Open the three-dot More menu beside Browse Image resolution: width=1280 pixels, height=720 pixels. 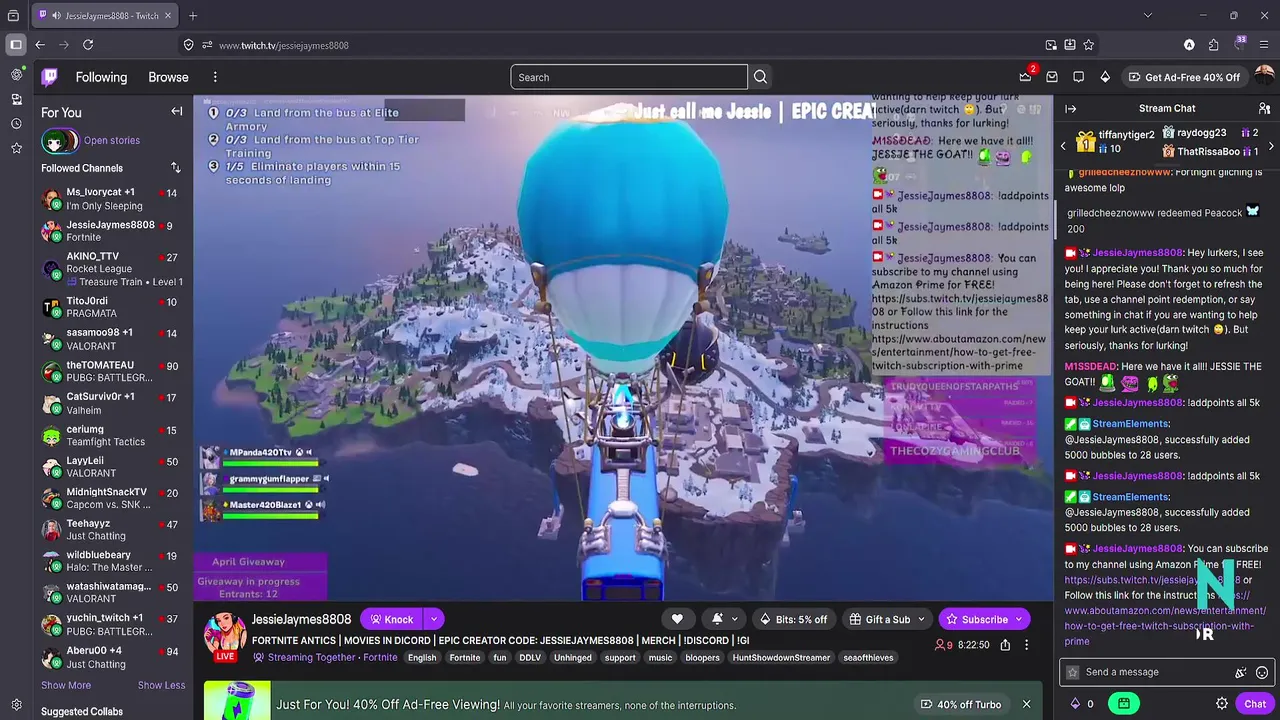(x=215, y=77)
